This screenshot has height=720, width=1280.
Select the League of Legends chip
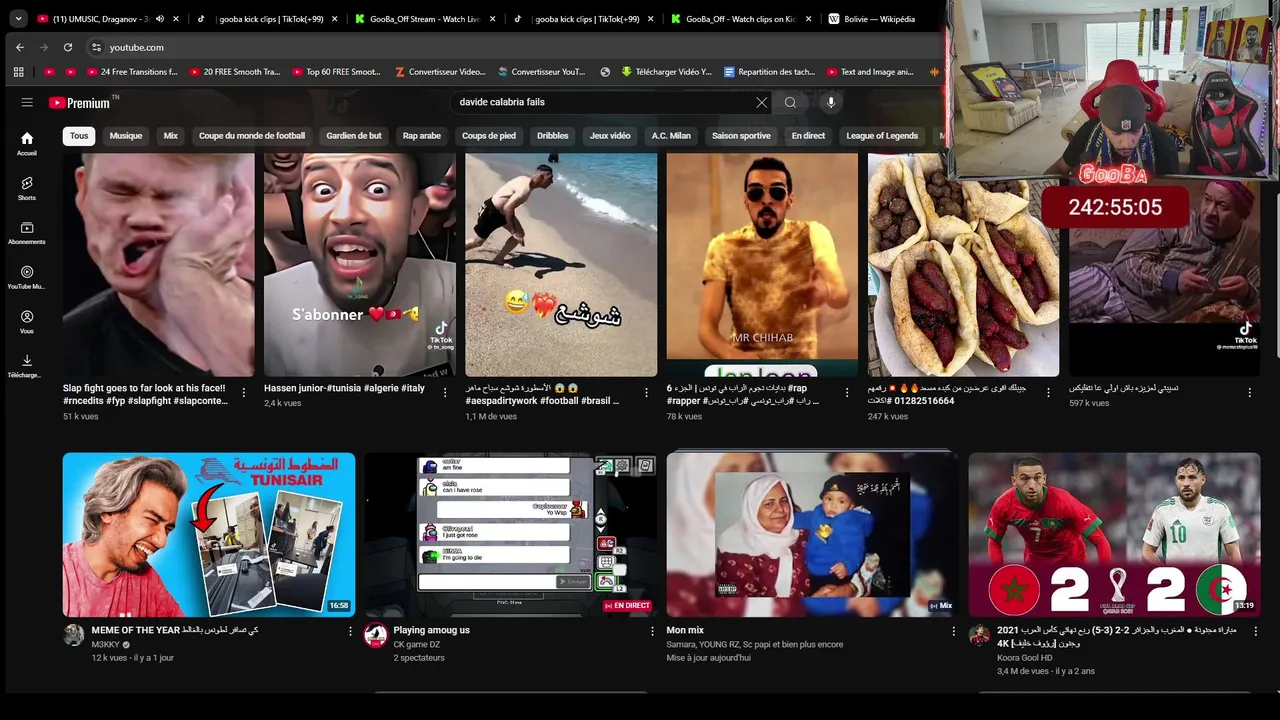pyautogui.click(x=882, y=136)
